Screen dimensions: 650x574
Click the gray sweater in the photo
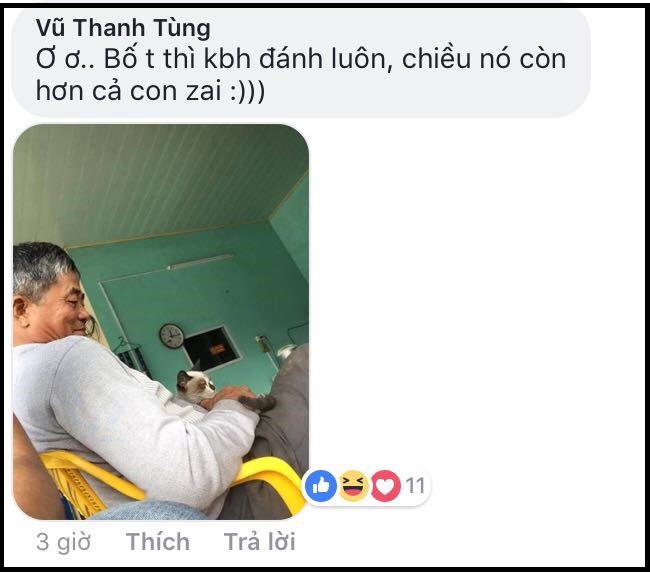point(124,419)
